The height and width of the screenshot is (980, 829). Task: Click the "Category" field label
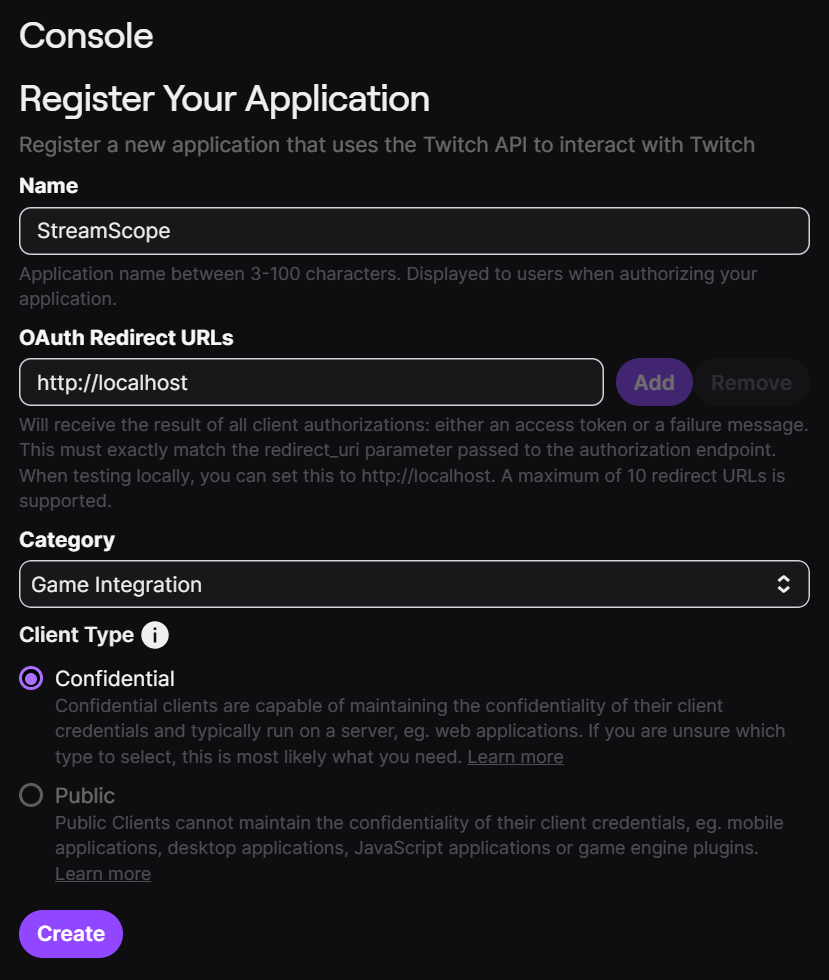(x=67, y=540)
